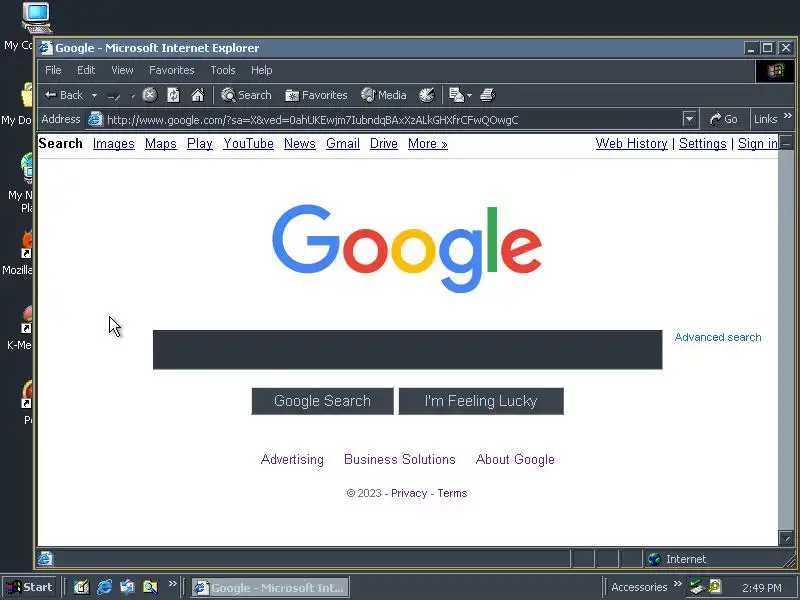This screenshot has width=800, height=600.
Task: Open the File menu
Action: click(x=53, y=70)
